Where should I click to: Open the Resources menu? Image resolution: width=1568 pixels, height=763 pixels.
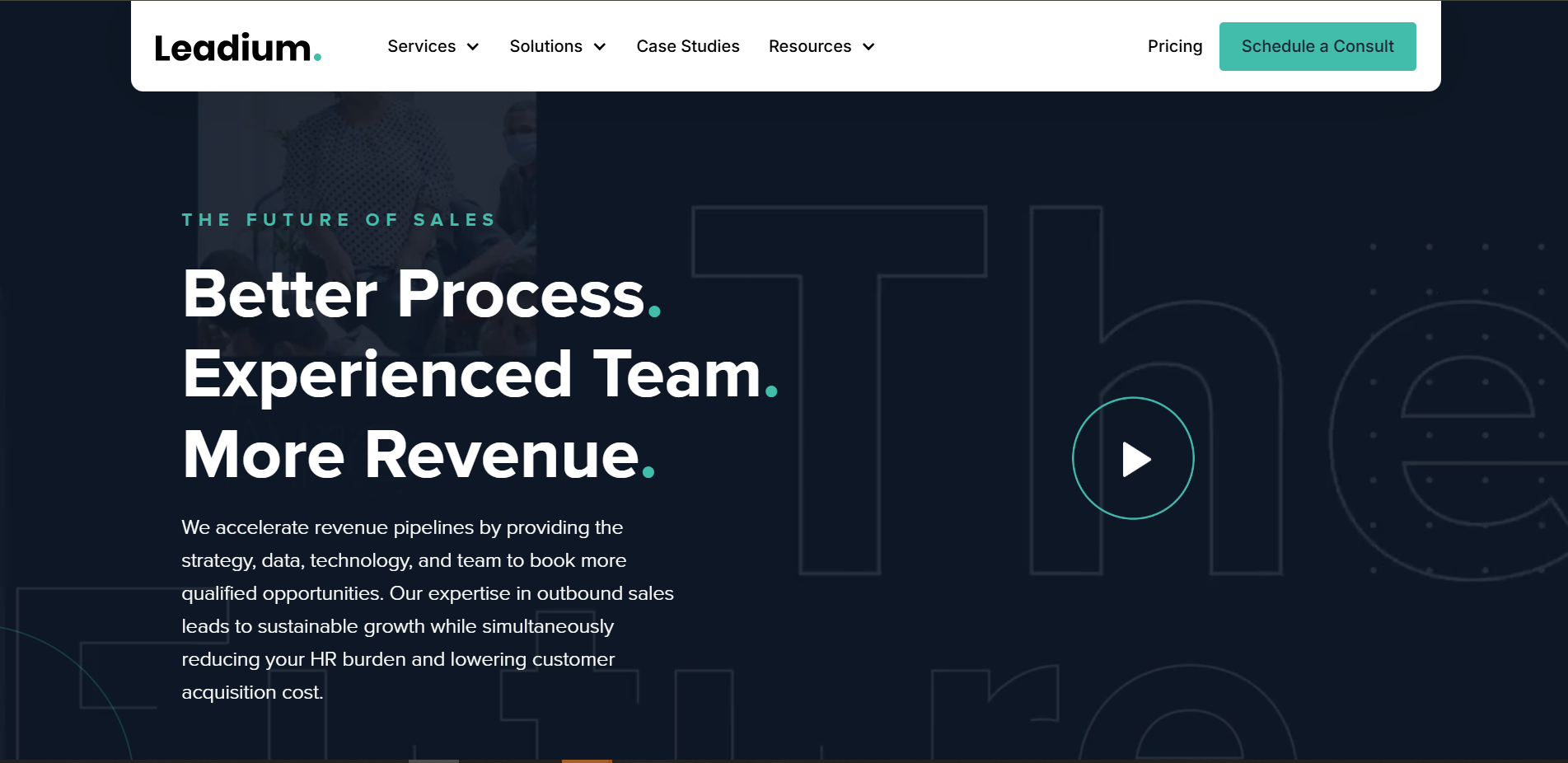810,46
